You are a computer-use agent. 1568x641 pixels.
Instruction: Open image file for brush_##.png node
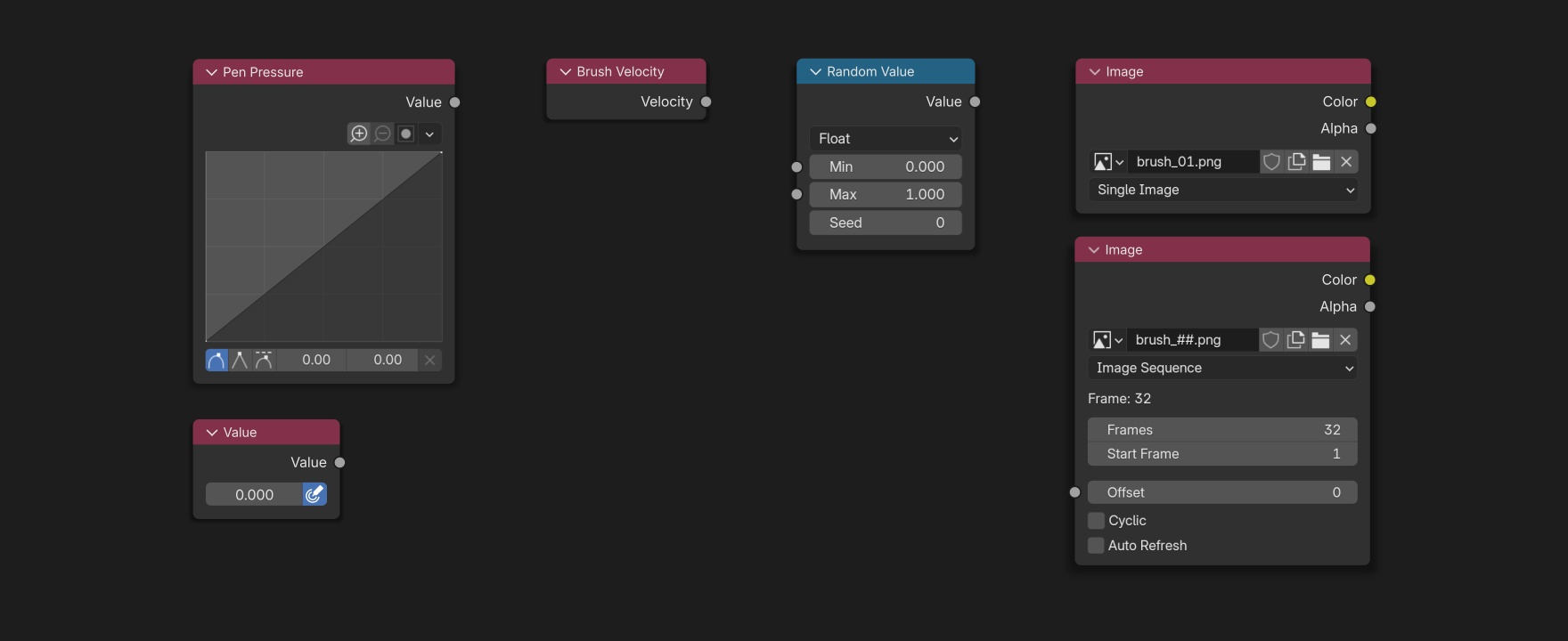[x=1320, y=340]
